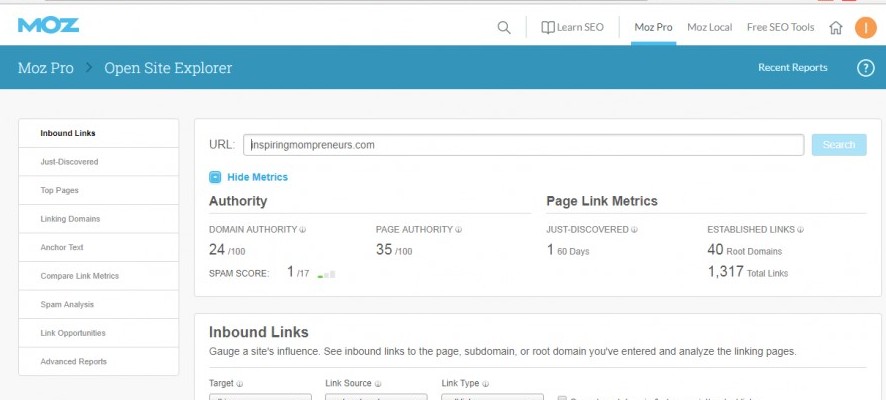The width and height of the screenshot is (886, 400).
Task: Select Just-Discovered in sidebar
Action: pos(99,162)
